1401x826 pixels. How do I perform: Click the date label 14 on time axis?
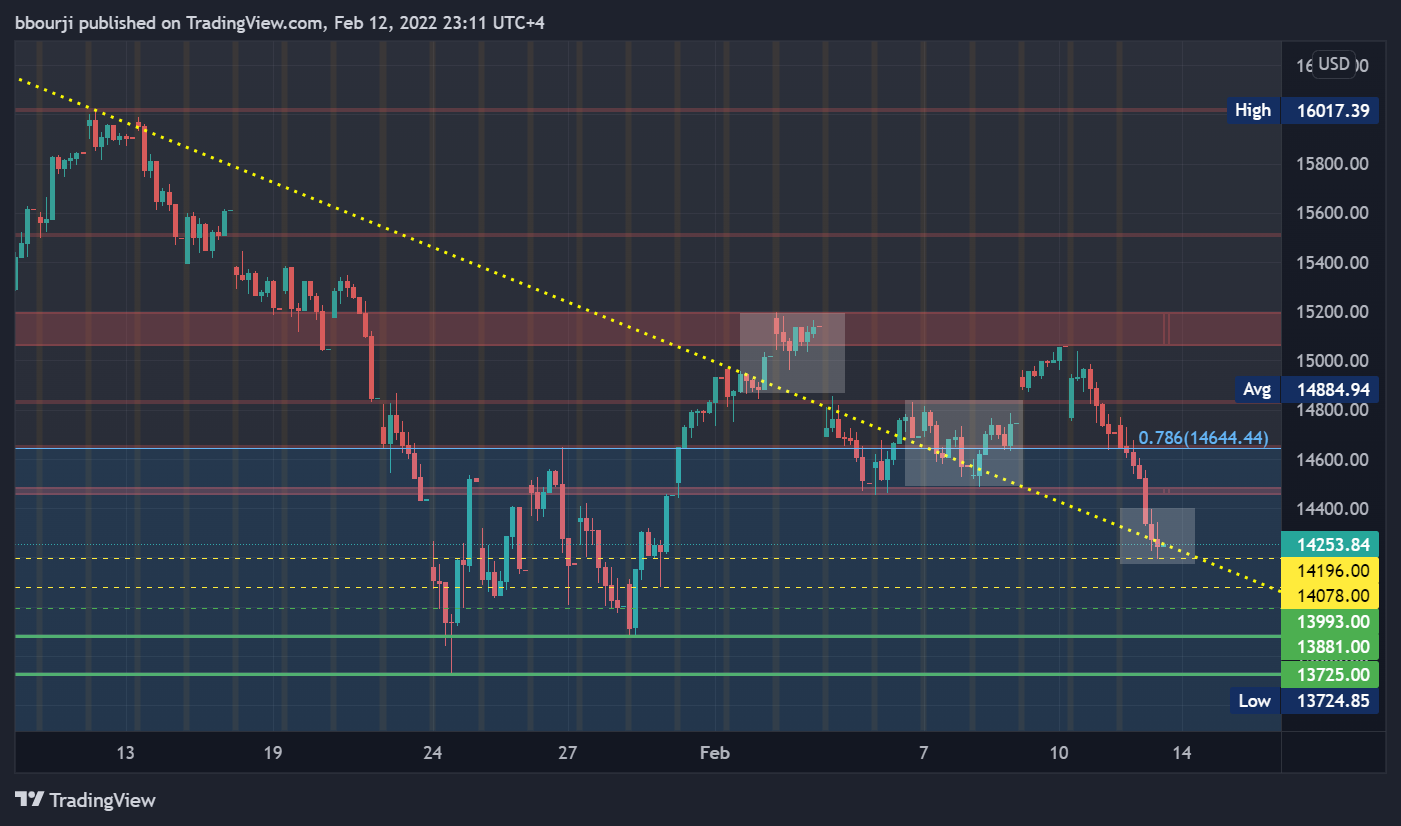click(1182, 752)
